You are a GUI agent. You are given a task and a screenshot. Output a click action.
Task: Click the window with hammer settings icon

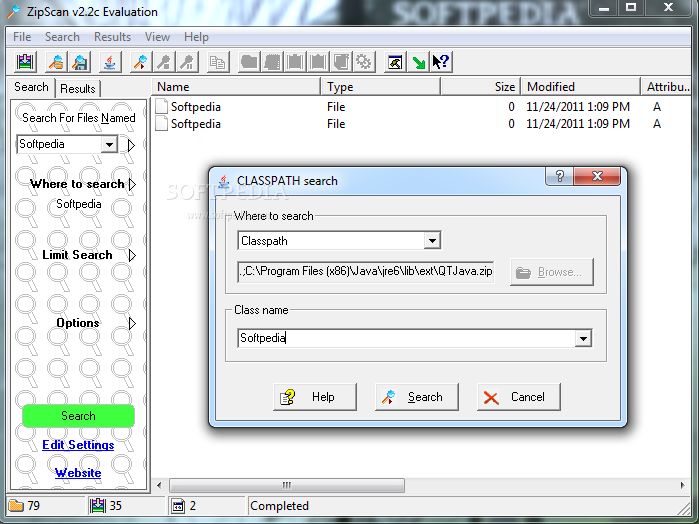coord(395,62)
